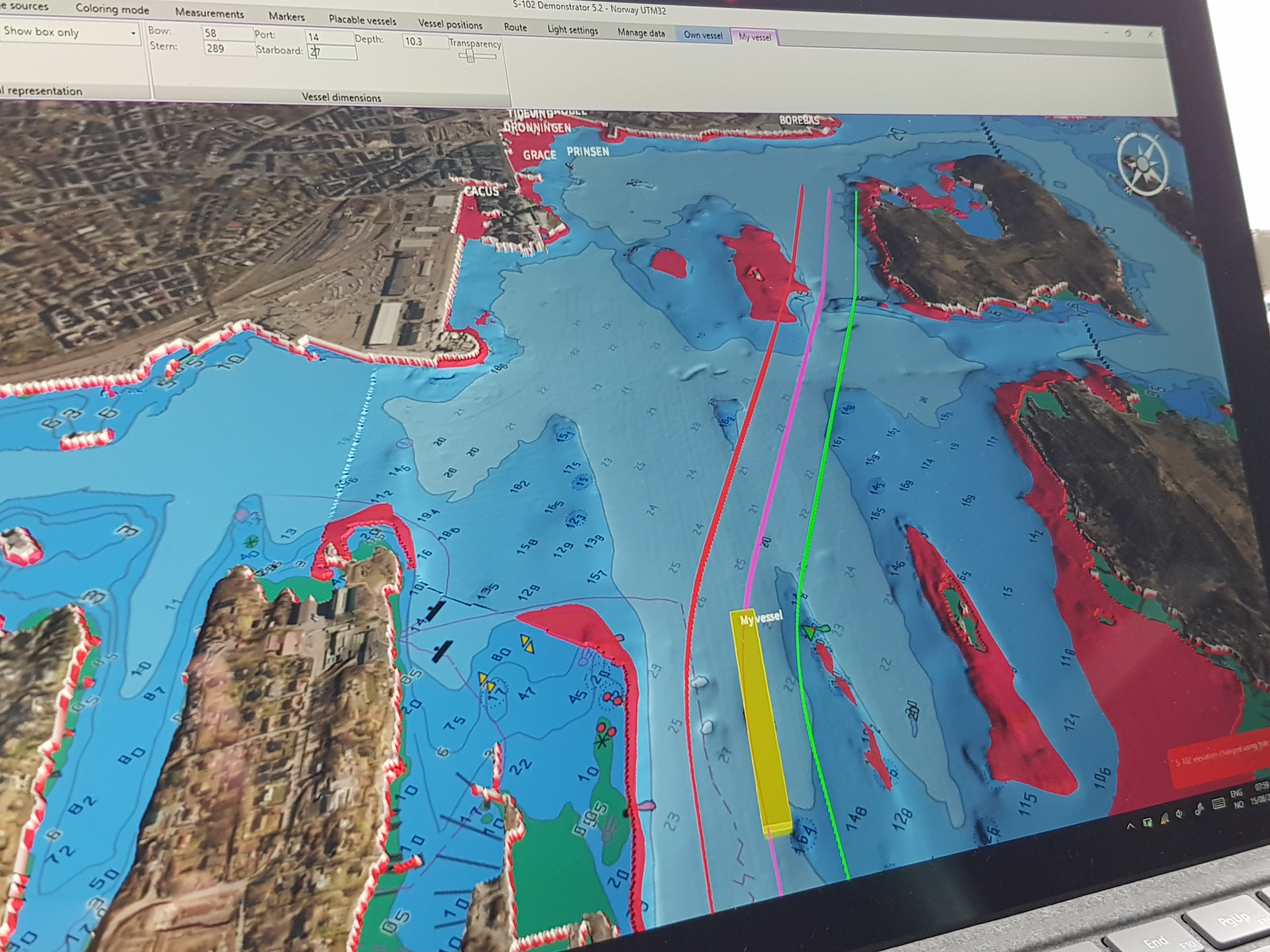1270x952 pixels.
Task: Open the Coloring mode tab
Action: (x=112, y=9)
